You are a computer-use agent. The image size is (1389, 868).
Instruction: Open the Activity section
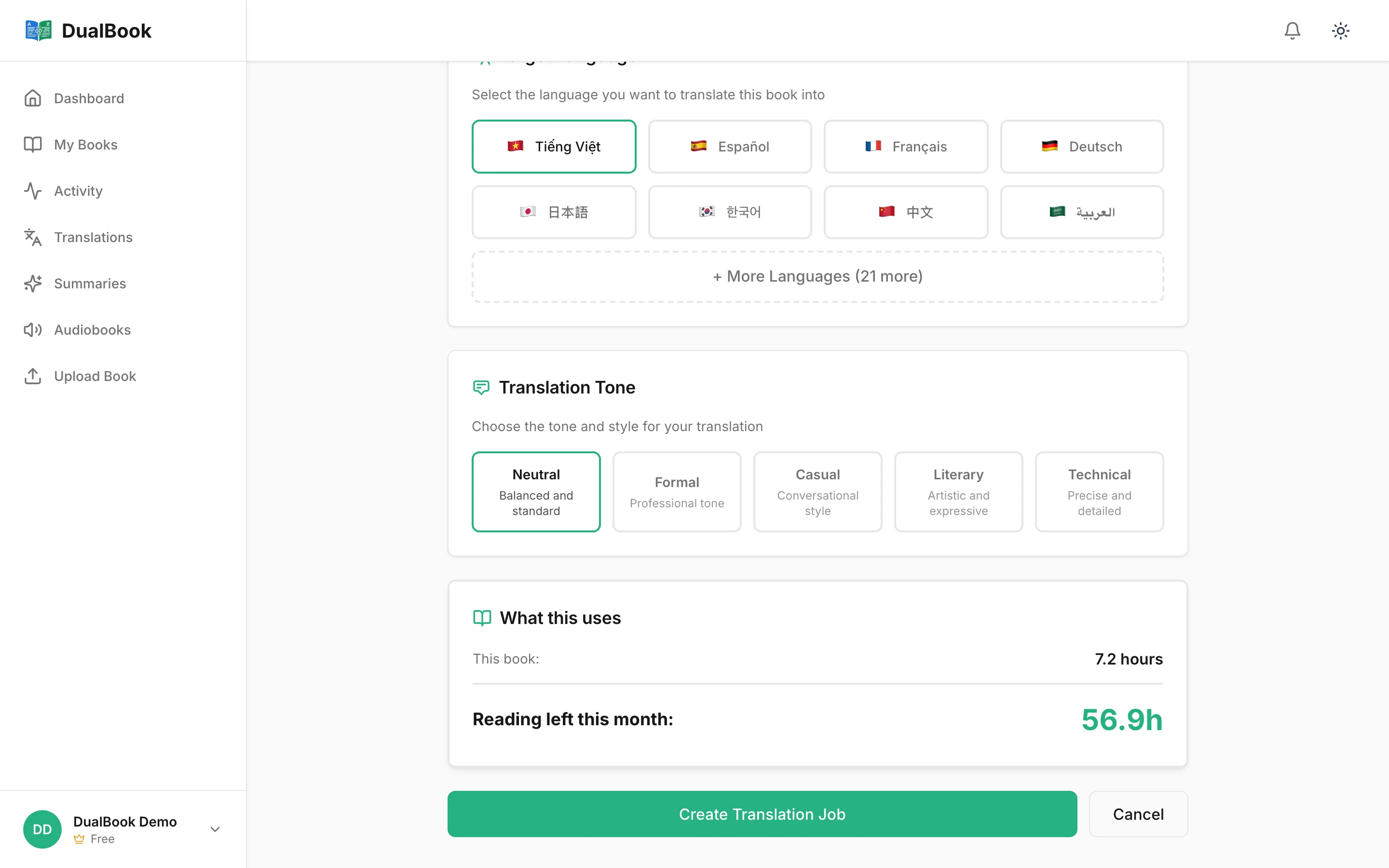pos(123,190)
